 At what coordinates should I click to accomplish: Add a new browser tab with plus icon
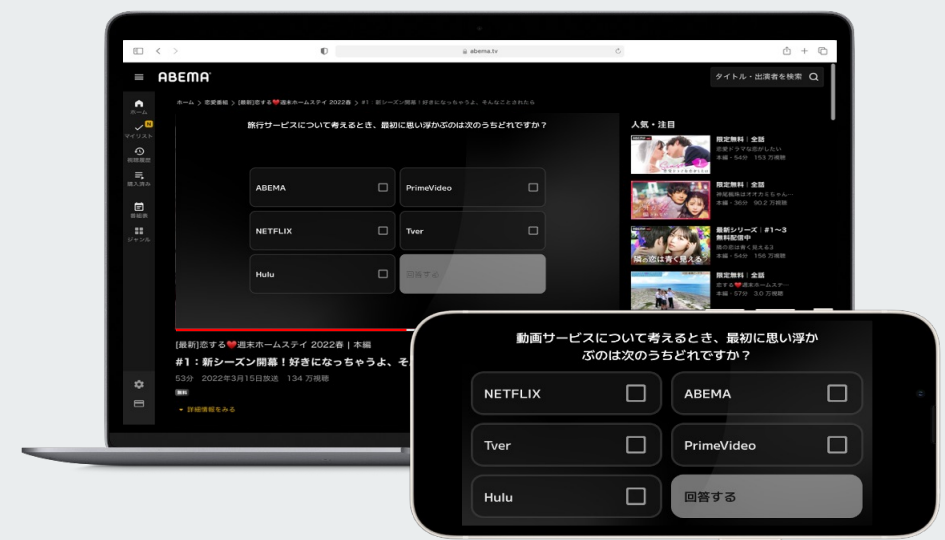click(x=804, y=51)
